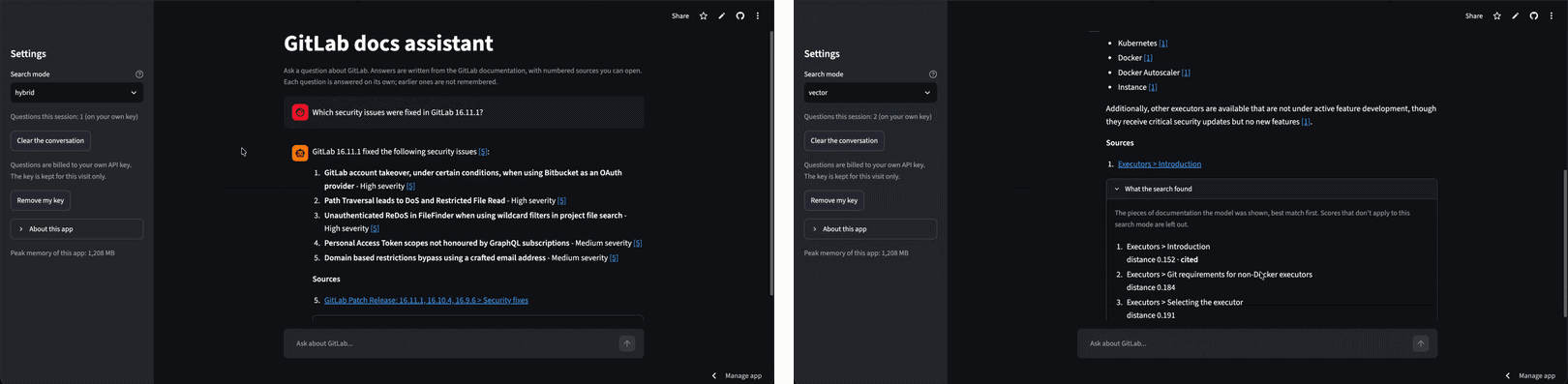Open the 'vector' search mode dropdown

click(870, 93)
